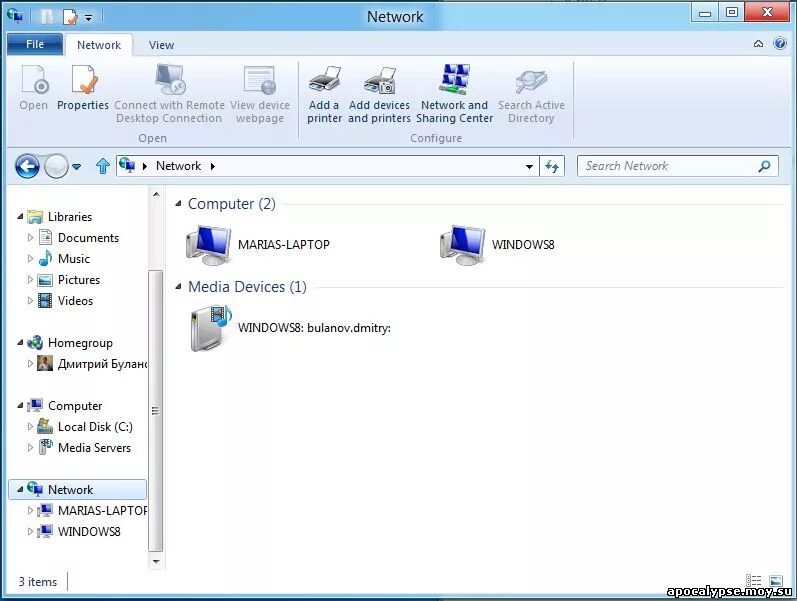Expand the Music library node
Screen dimensions: 797x601
pyautogui.click(x=30, y=259)
